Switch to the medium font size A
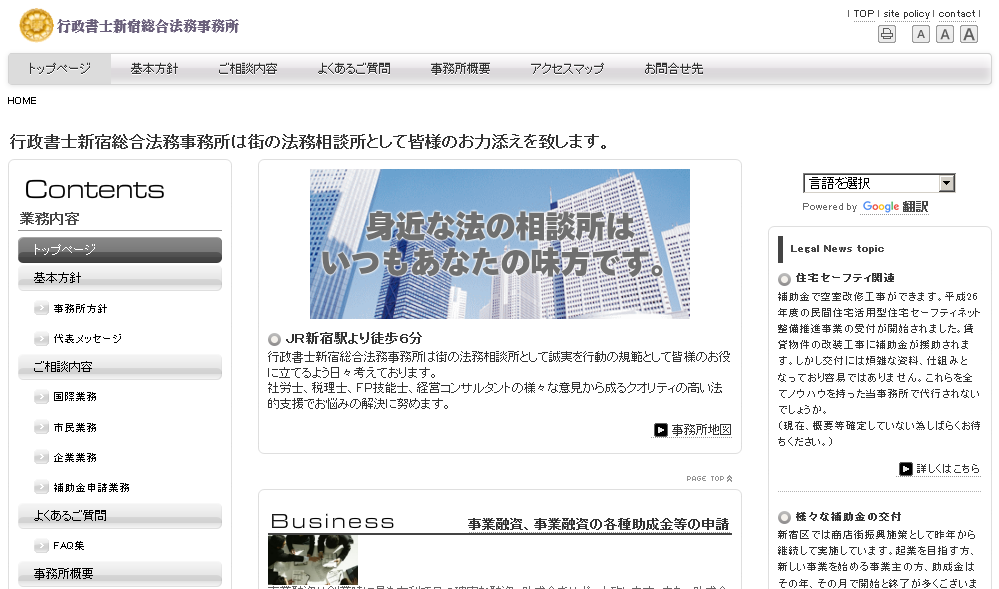Screen dimensions: 999x589 (x=944, y=33)
